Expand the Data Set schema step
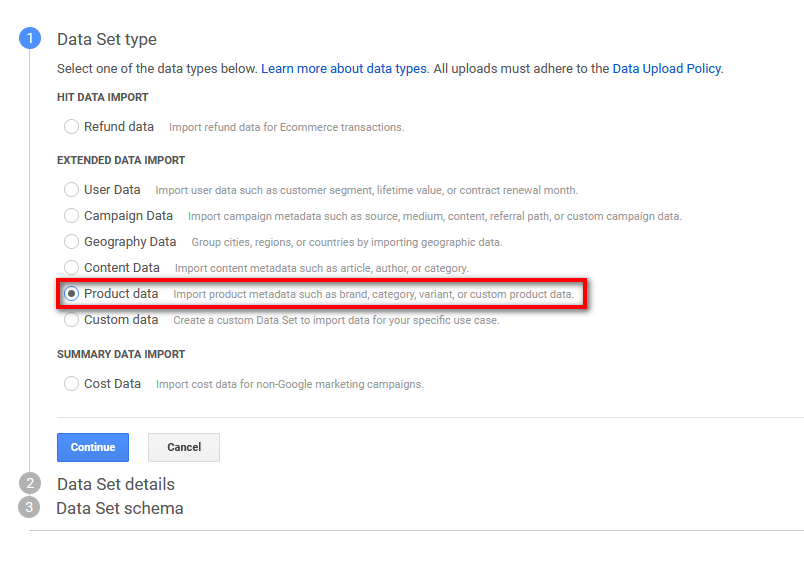 (x=119, y=508)
